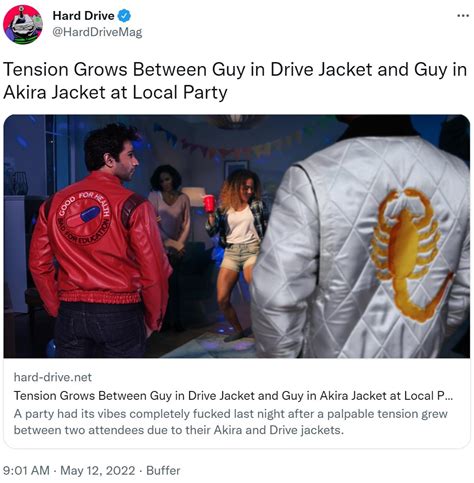474x483 pixels.
Task: Click the tweet headline text
Action: pyautogui.click(x=235, y=81)
